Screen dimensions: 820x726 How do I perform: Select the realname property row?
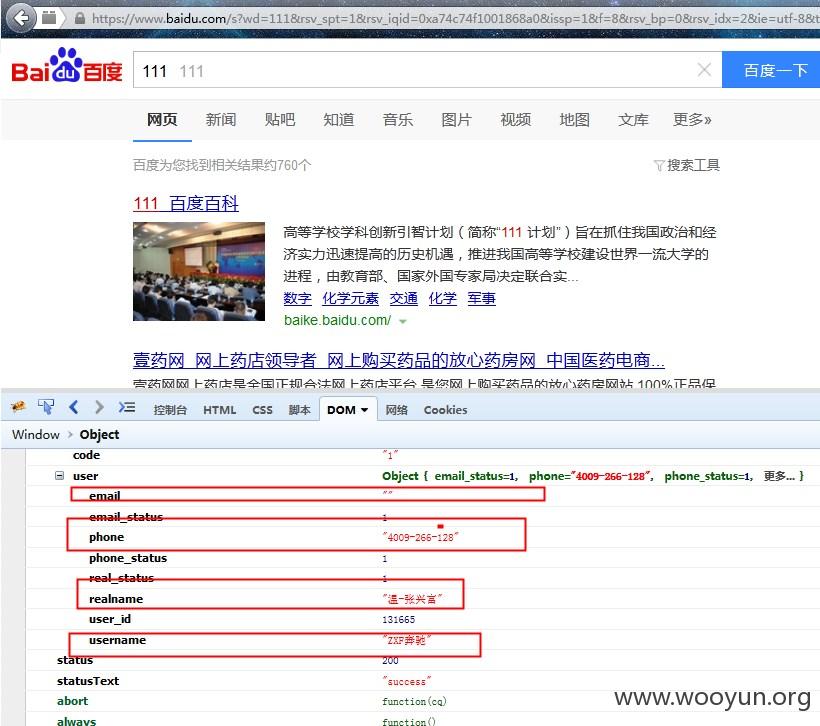pos(423,599)
